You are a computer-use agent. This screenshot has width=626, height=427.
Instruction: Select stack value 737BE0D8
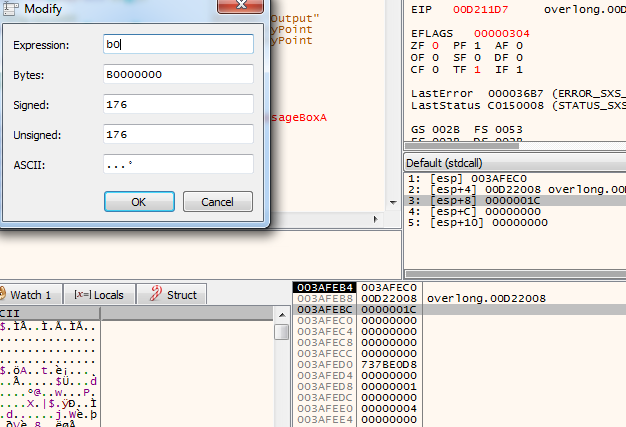[389, 364]
